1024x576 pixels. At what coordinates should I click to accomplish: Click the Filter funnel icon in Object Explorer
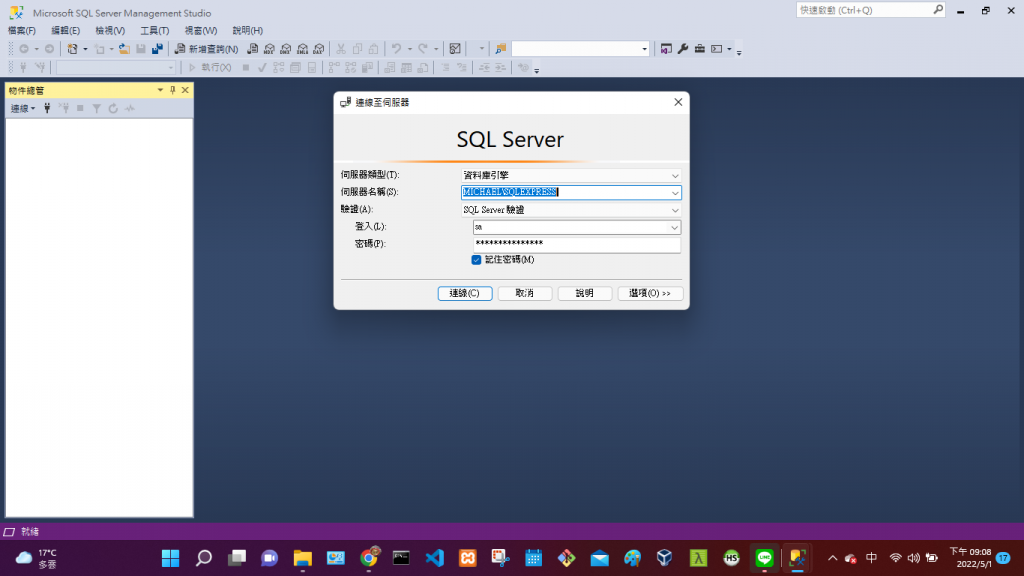[97, 108]
